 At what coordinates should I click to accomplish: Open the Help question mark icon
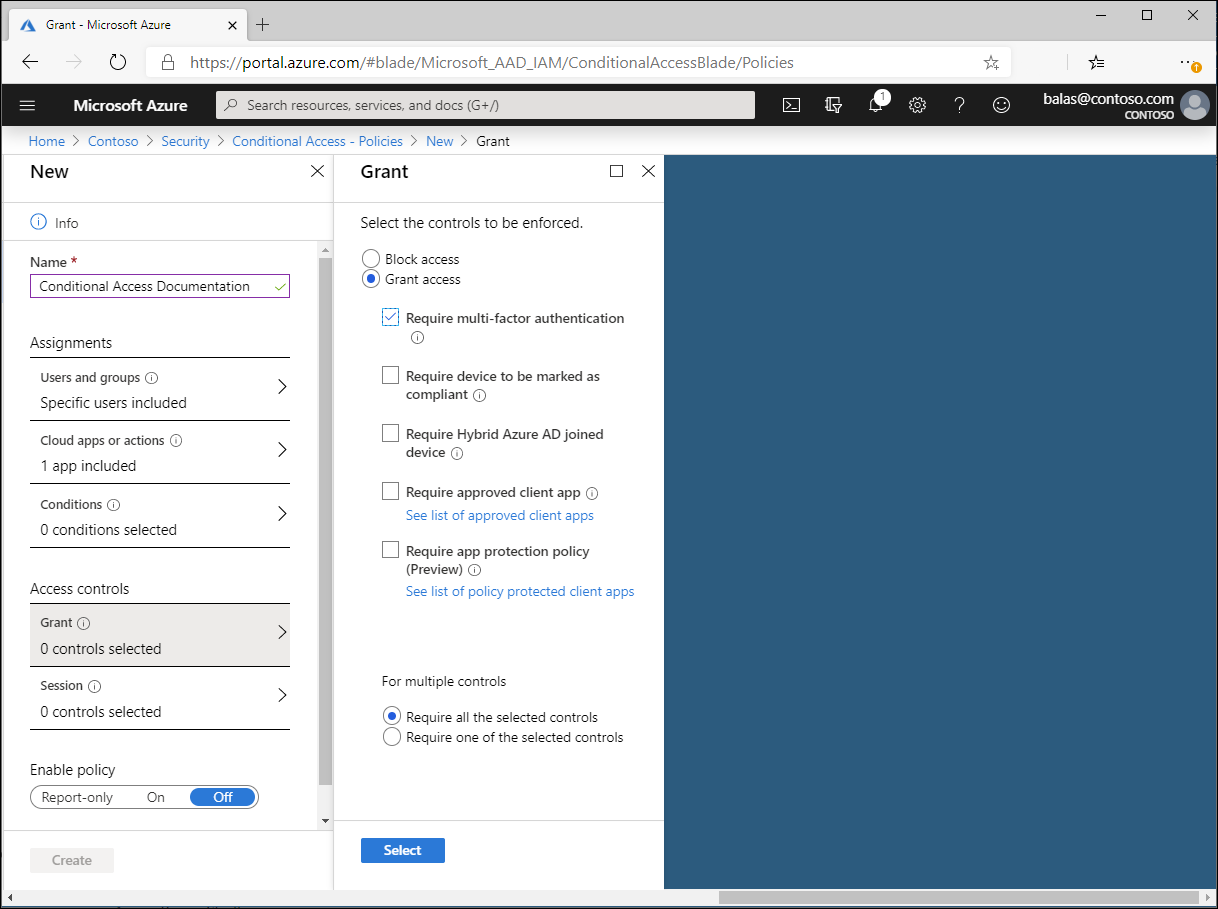pyautogui.click(x=959, y=105)
